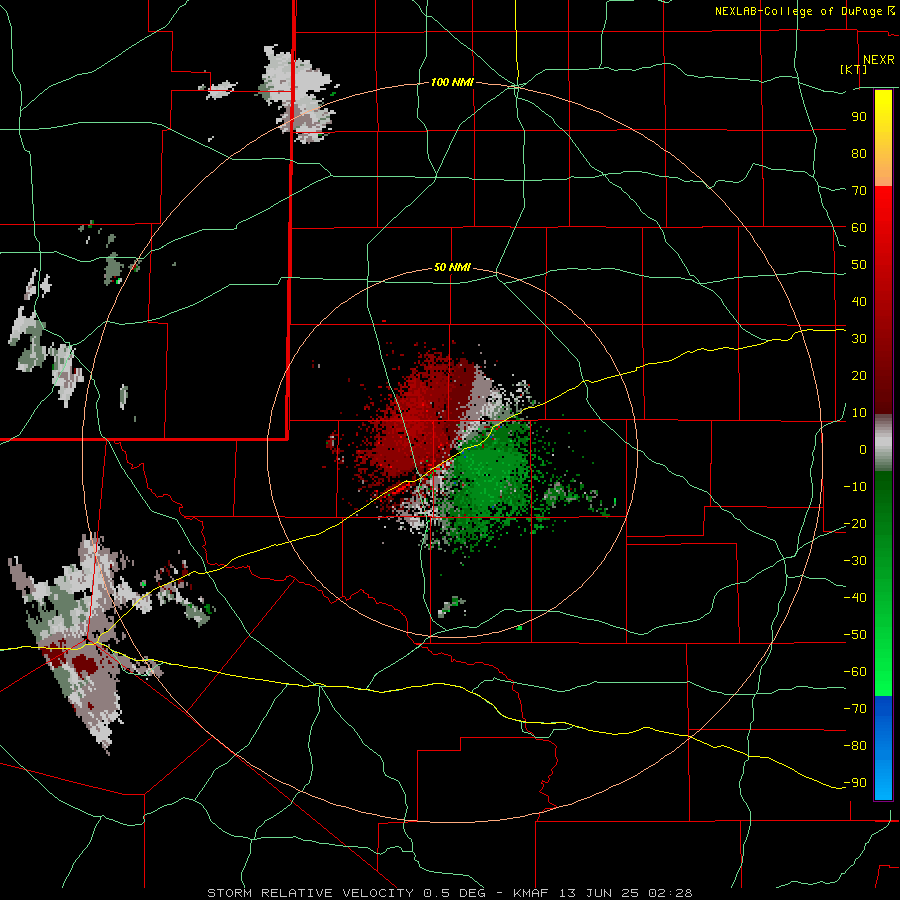
Task: Click the KMAF radar site identifier
Action: coord(532,893)
